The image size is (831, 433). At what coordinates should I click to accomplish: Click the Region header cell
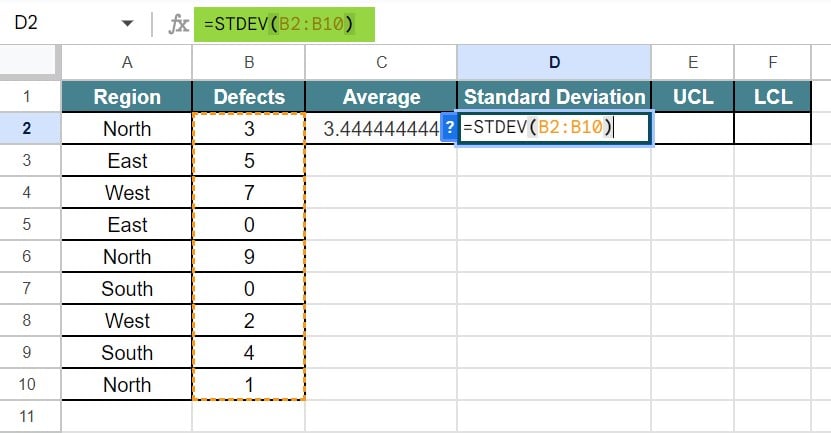(127, 97)
